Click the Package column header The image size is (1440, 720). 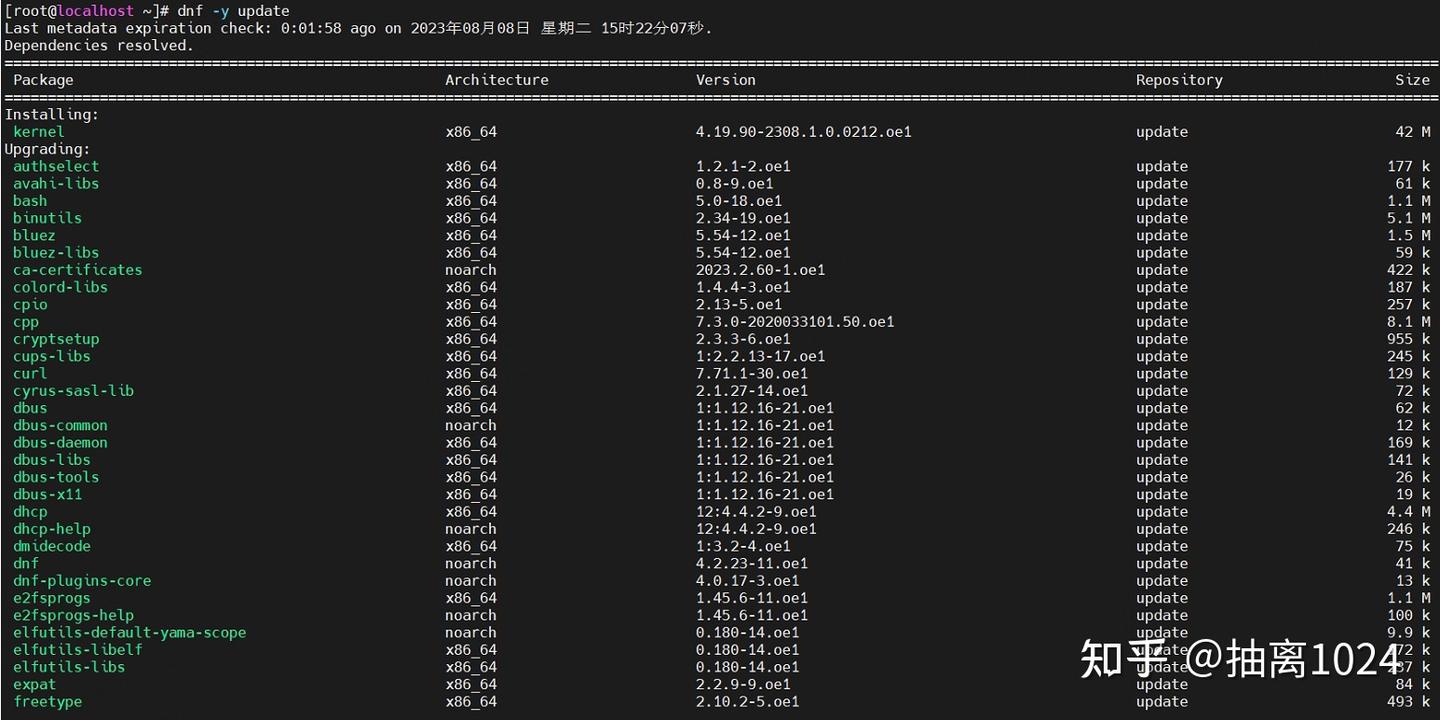pos(43,80)
